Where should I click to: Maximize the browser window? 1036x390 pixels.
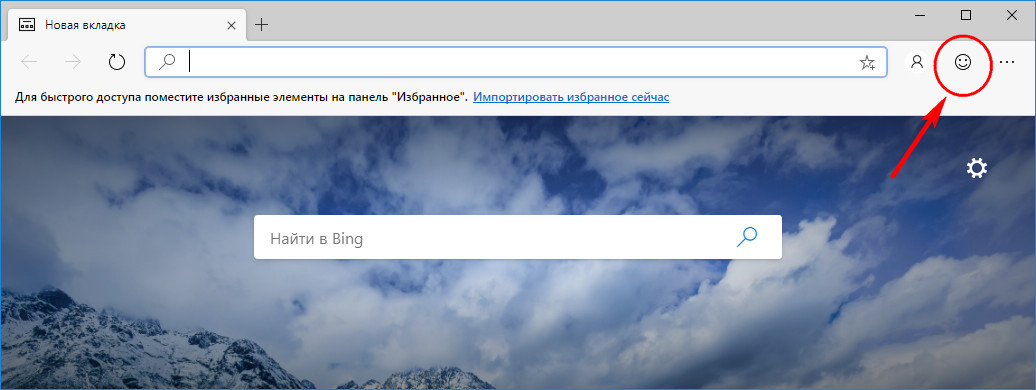click(965, 15)
